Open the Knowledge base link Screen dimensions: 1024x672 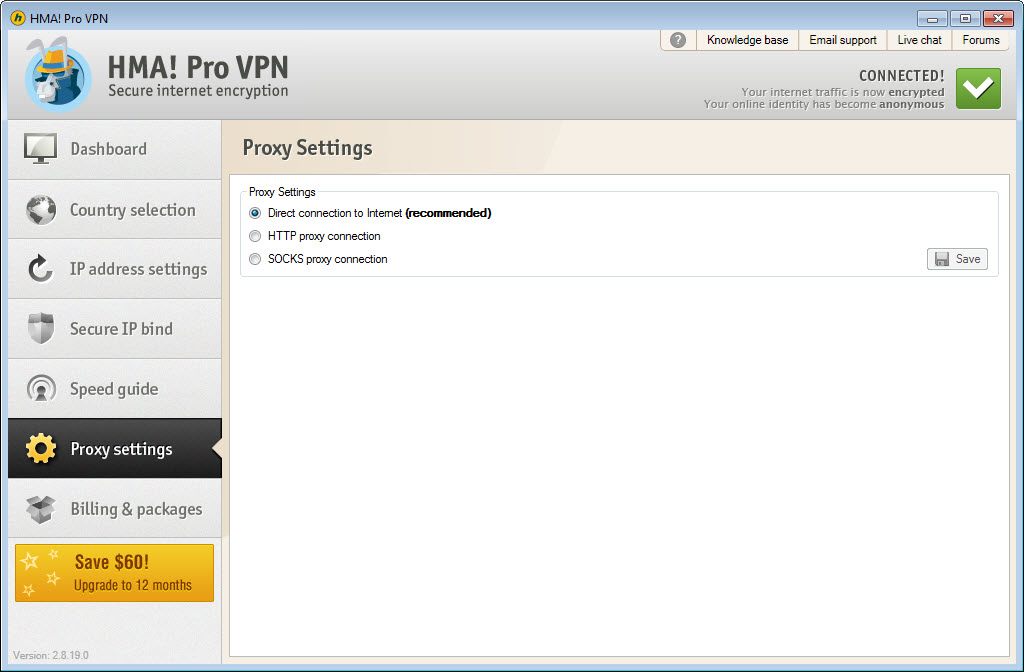pos(747,40)
